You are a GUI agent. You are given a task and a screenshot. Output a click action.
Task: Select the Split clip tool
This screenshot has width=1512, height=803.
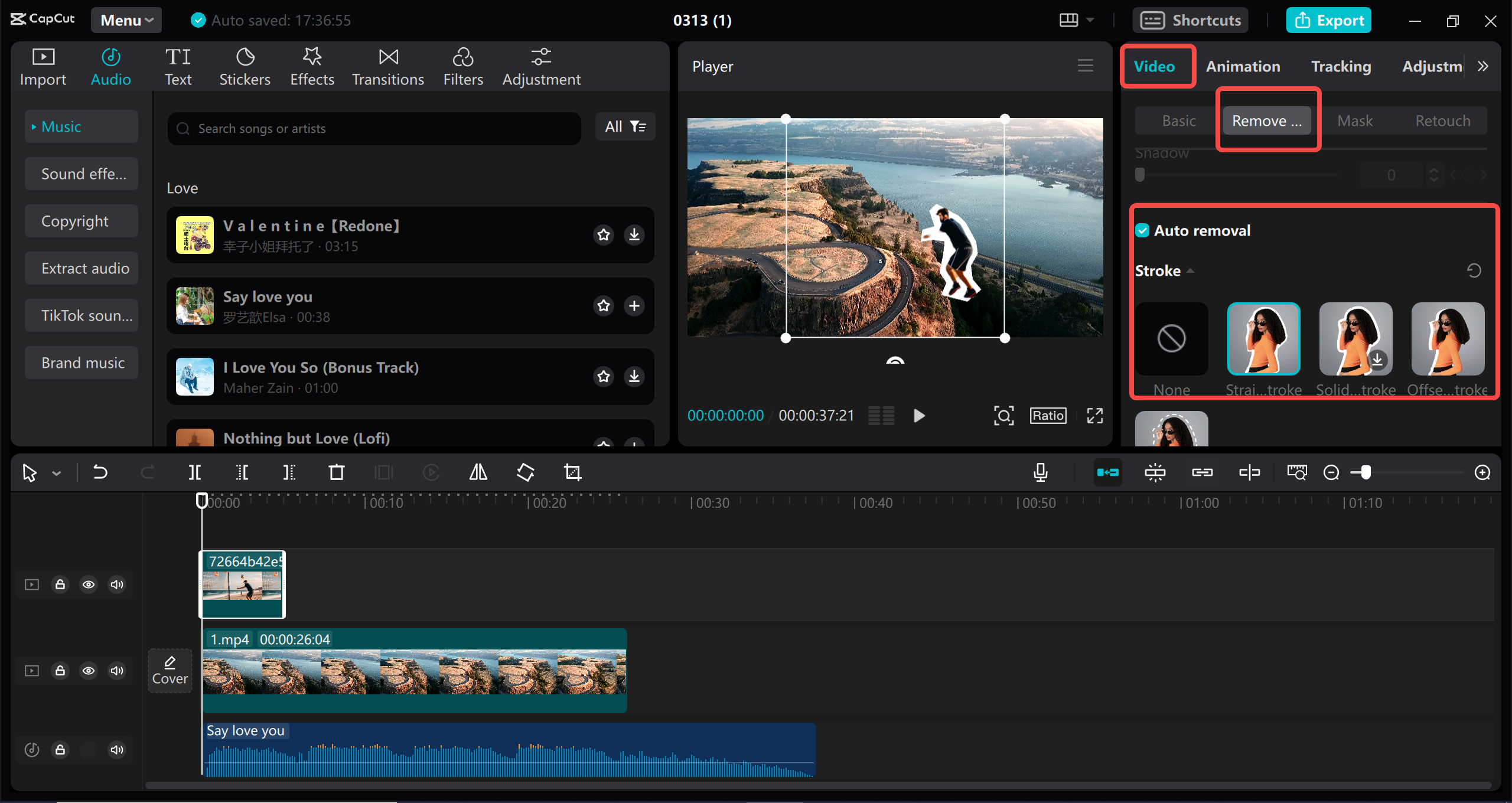point(196,472)
